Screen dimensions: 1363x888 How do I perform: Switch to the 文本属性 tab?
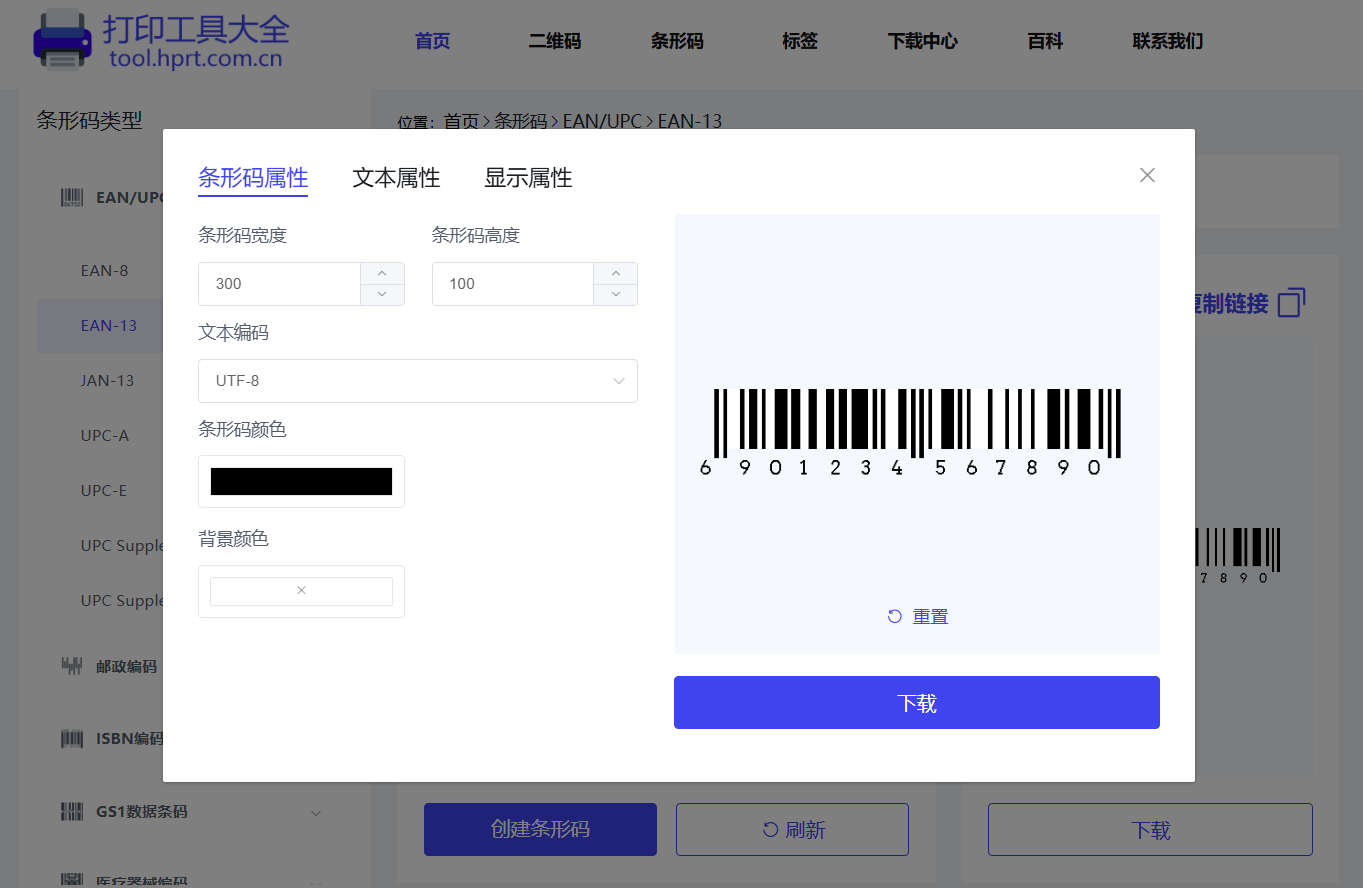pyautogui.click(x=396, y=178)
